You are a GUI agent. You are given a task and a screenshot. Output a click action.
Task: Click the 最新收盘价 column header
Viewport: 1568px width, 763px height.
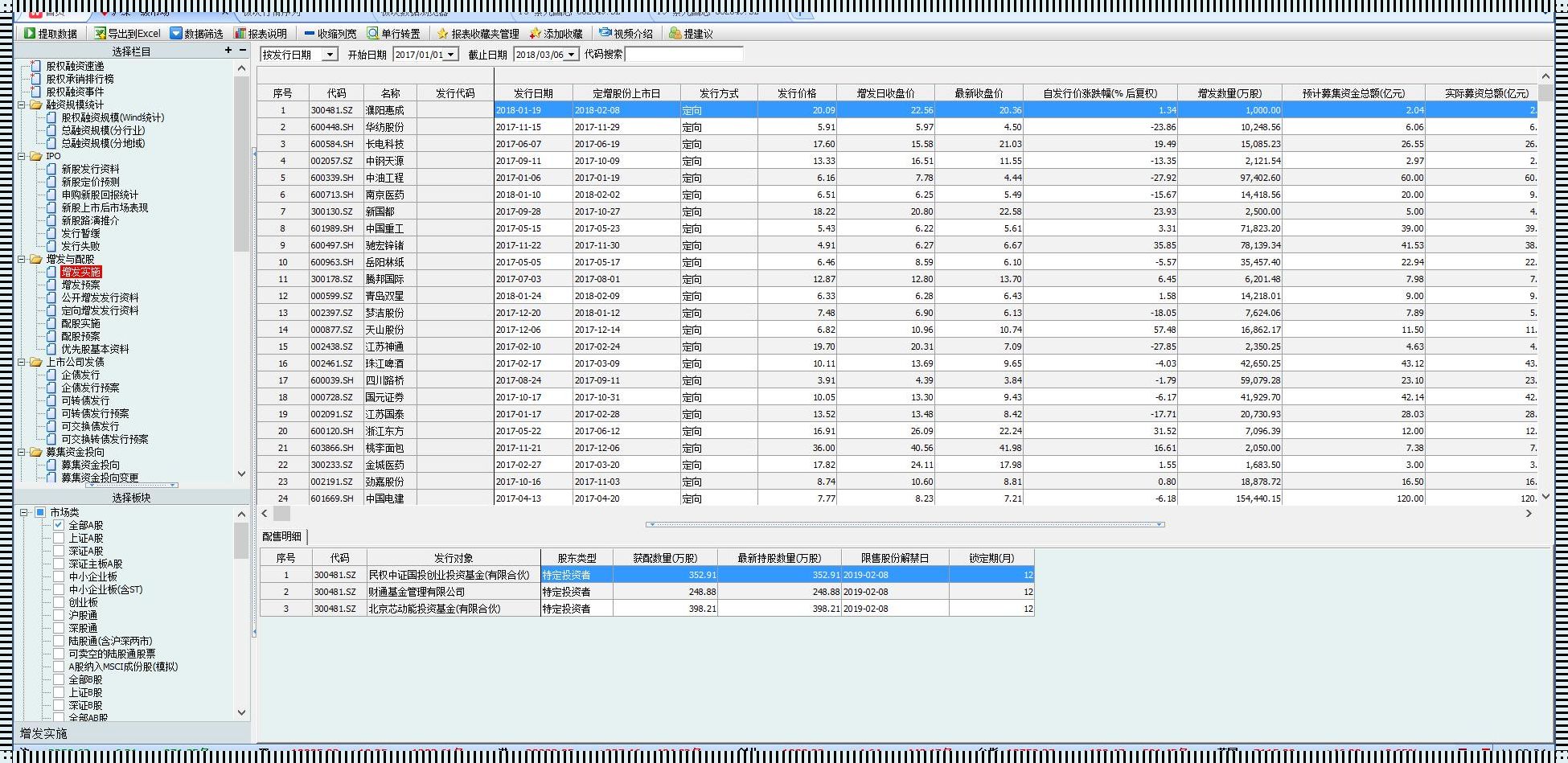click(978, 93)
